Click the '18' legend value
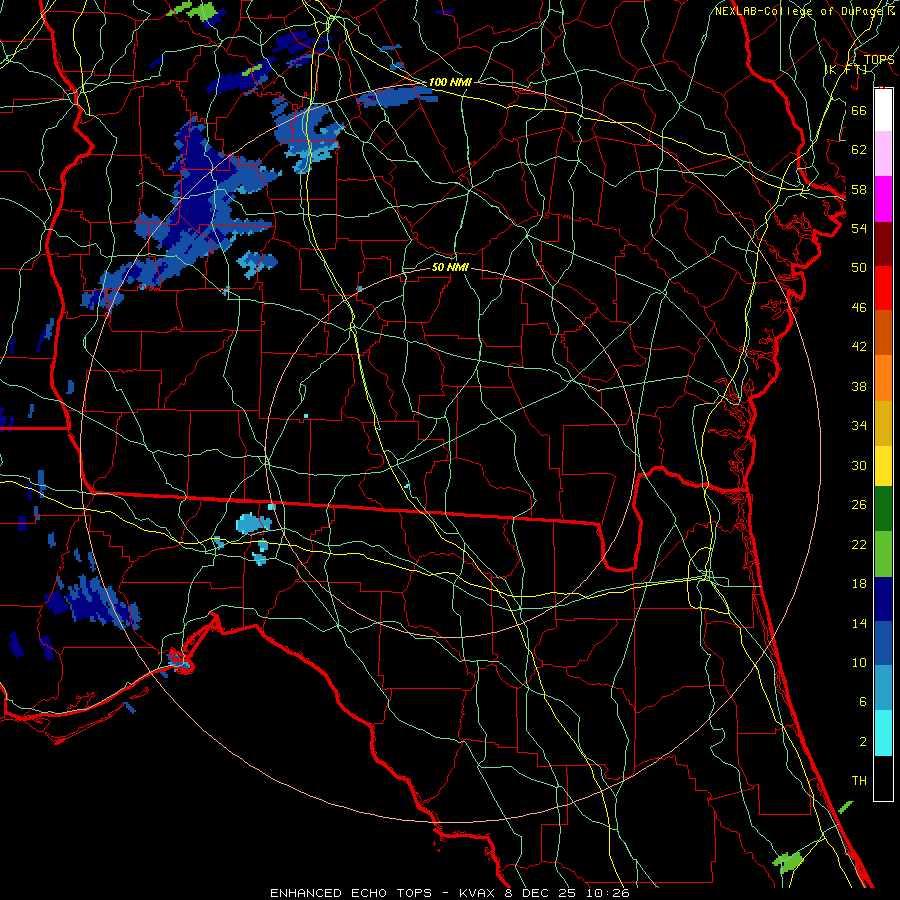This screenshot has width=900, height=900. [x=859, y=584]
